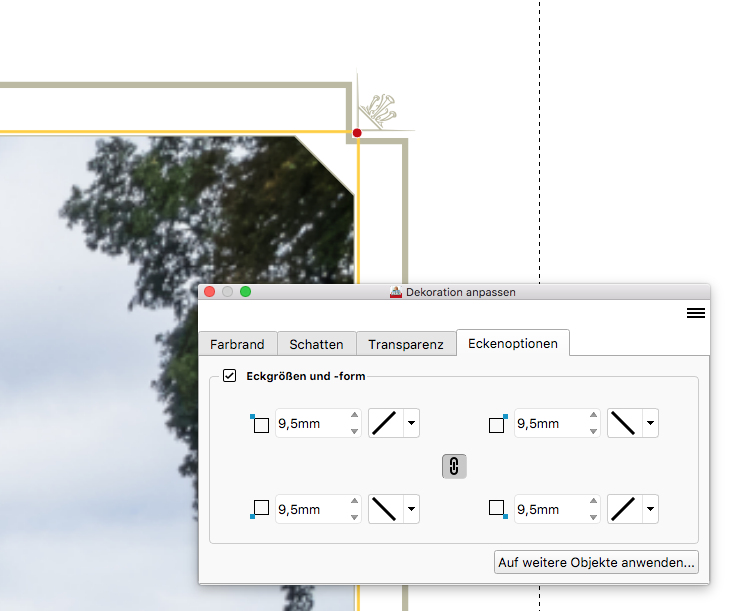
Task: Click the top-left corner indicator icon
Action: click(259, 423)
